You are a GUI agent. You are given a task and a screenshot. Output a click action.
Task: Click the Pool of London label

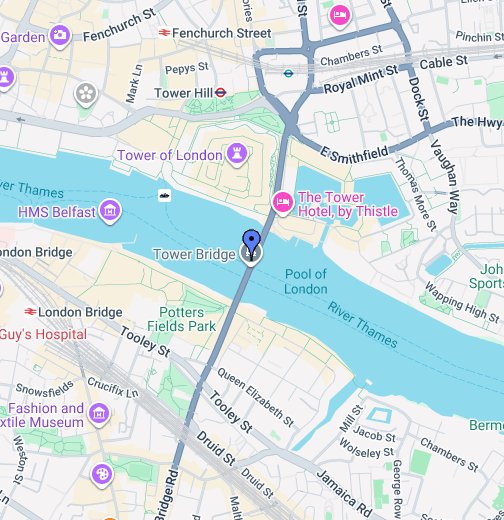[x=306, y=282]
